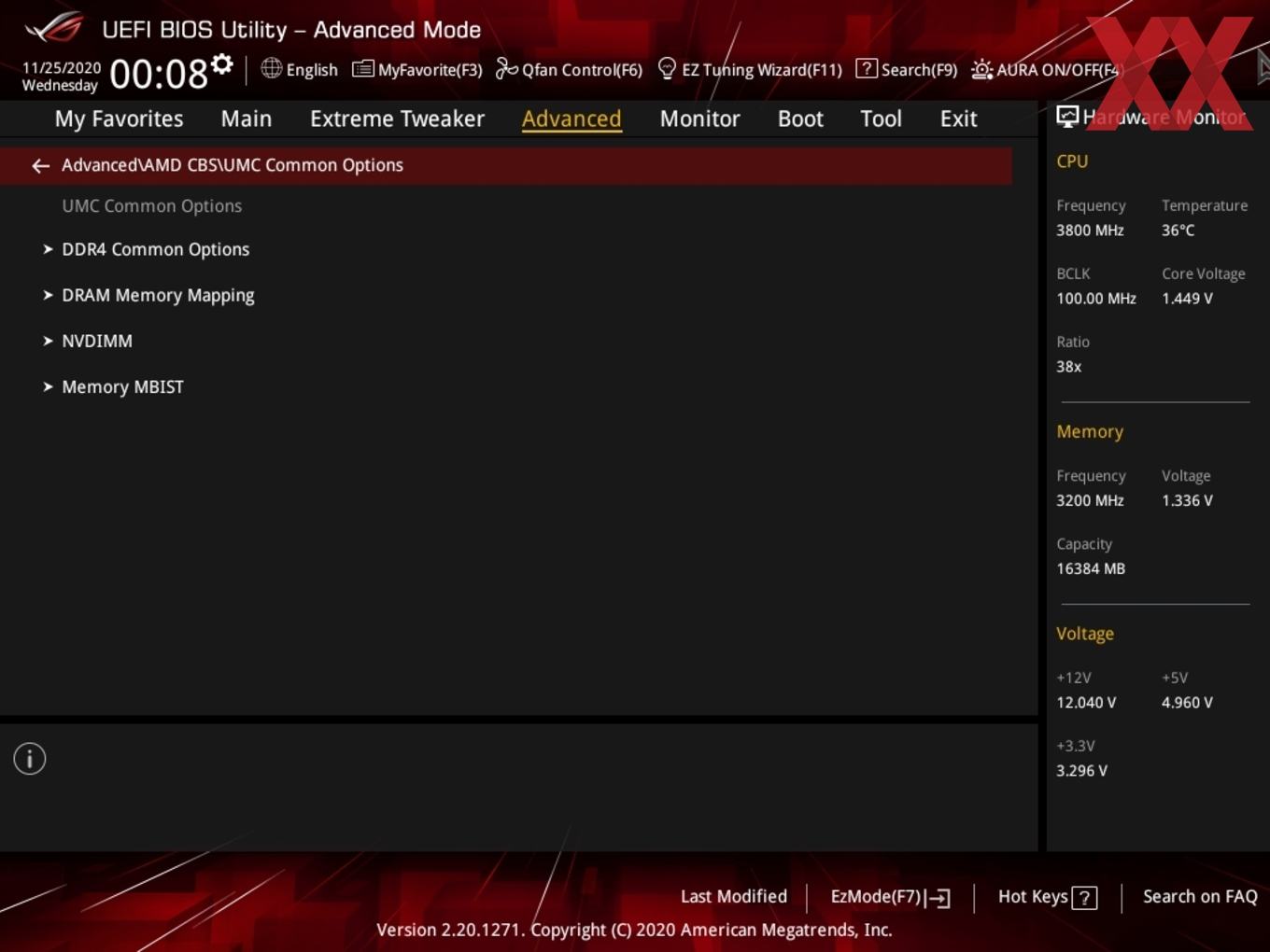Screen dimensions: 1270x952
Task: Open the My Favorites tab
Action: (x=119, y=119)
